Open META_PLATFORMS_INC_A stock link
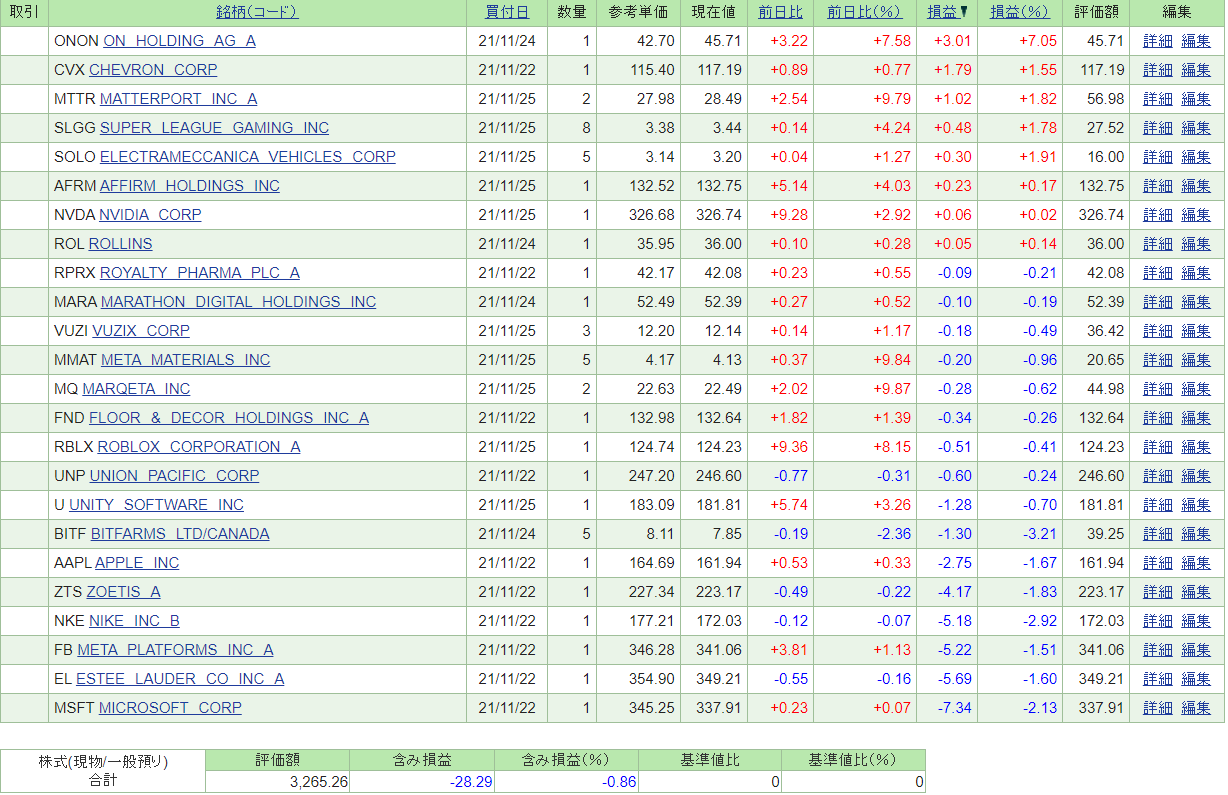 175,650
